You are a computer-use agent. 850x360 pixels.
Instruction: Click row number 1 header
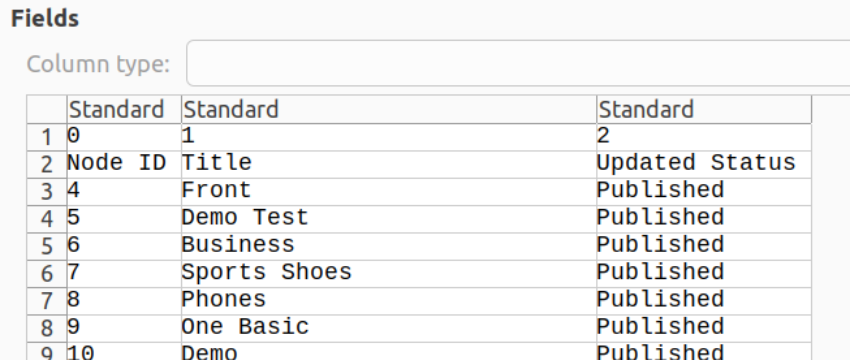coord(47,137)
